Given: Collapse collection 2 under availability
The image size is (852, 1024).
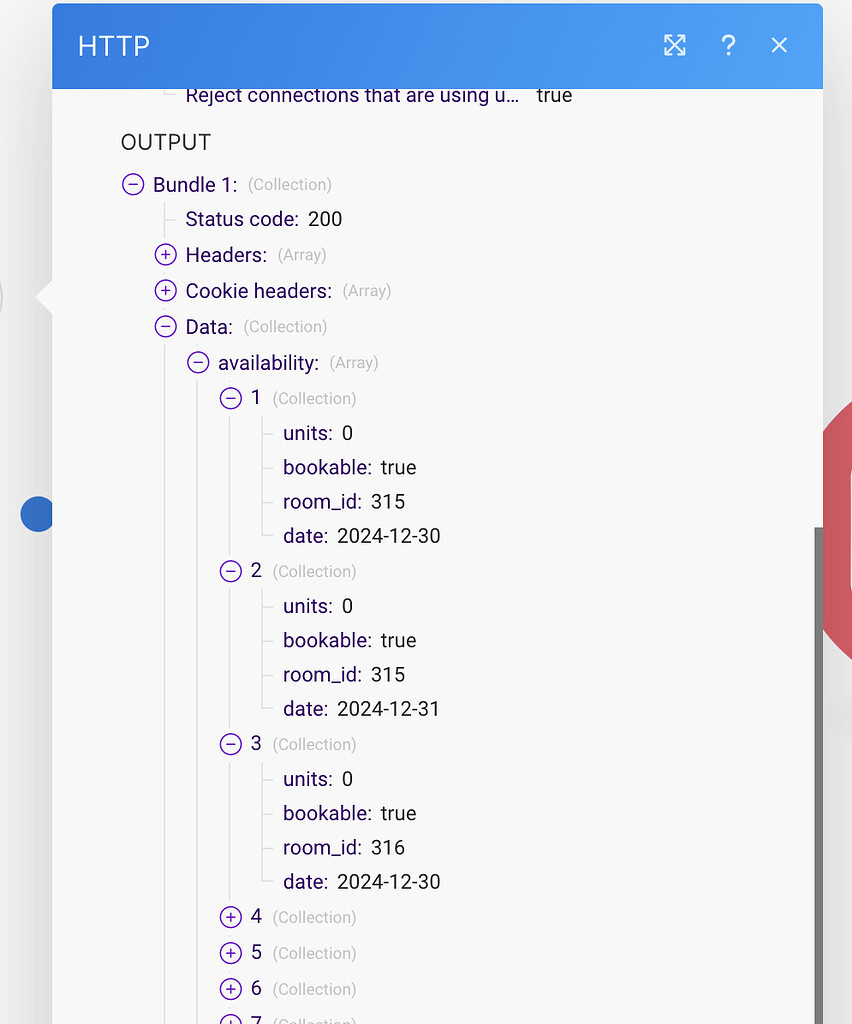Looking at the screenshot, I should click(x=229, y=571).
